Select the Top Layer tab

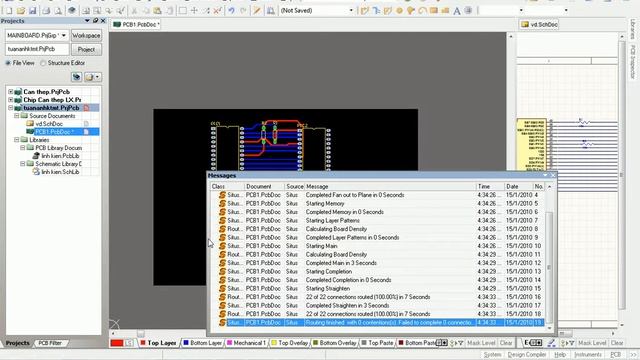click(x=158, y=343)
